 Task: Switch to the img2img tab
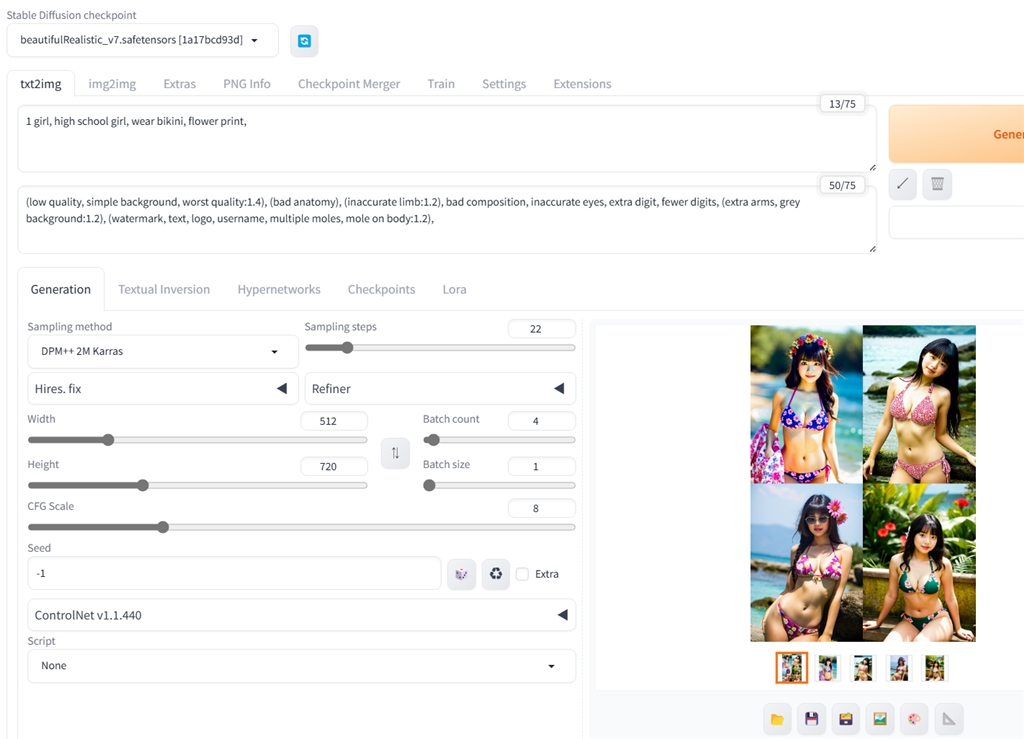point(112,84)
